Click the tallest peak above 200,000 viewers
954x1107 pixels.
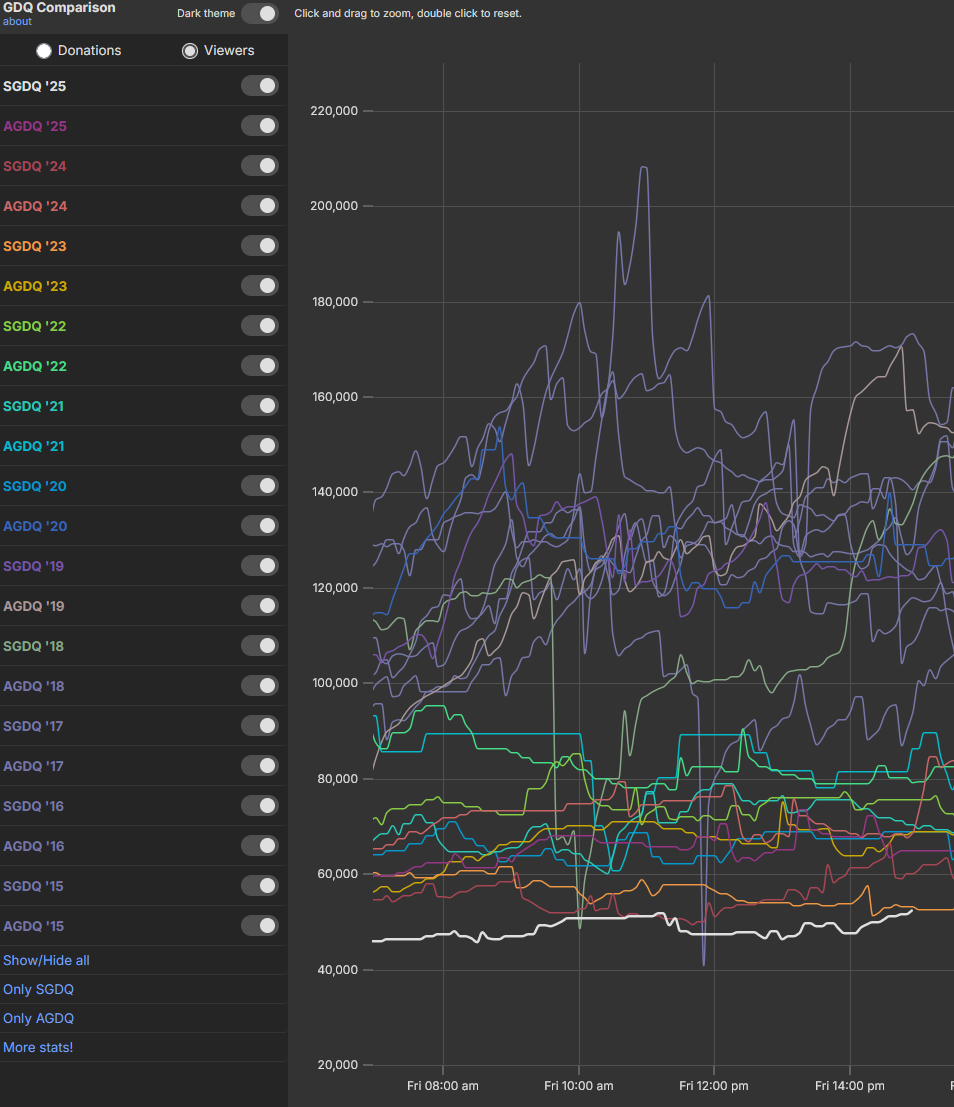coord(643,167)
